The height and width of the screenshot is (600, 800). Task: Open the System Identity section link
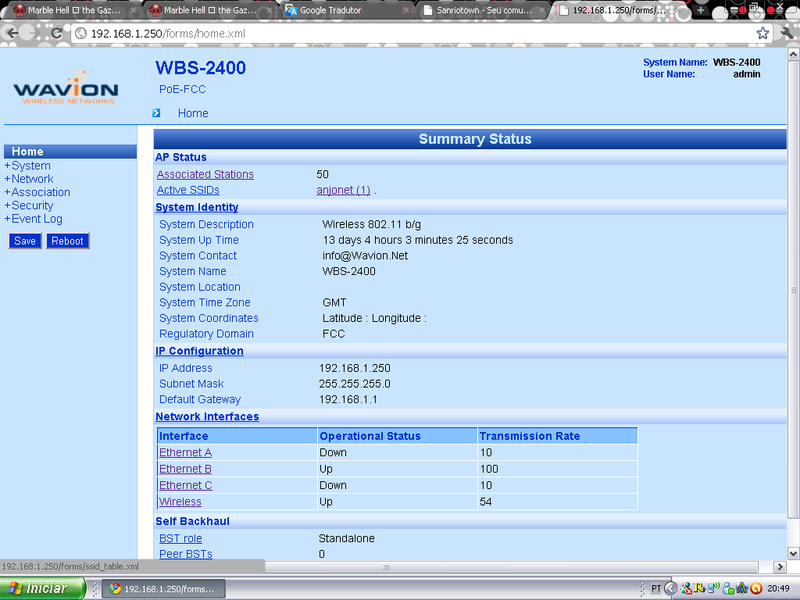tap(197, 207)
